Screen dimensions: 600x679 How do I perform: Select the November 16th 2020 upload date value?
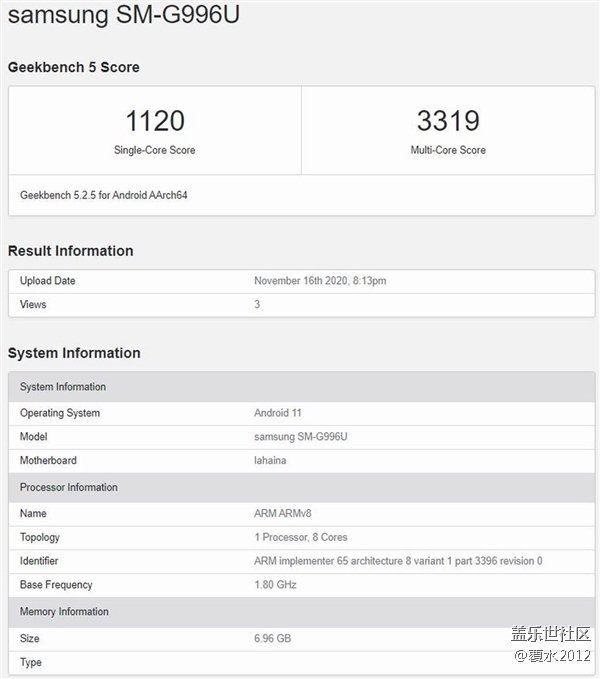click(x=320, y=281)
